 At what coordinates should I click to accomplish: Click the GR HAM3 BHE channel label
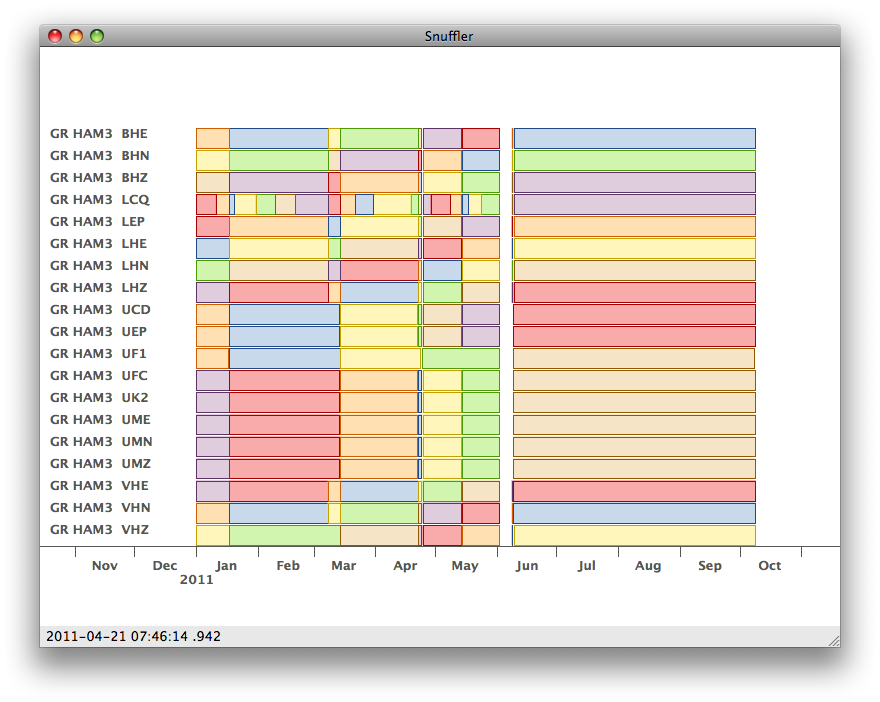99,134
